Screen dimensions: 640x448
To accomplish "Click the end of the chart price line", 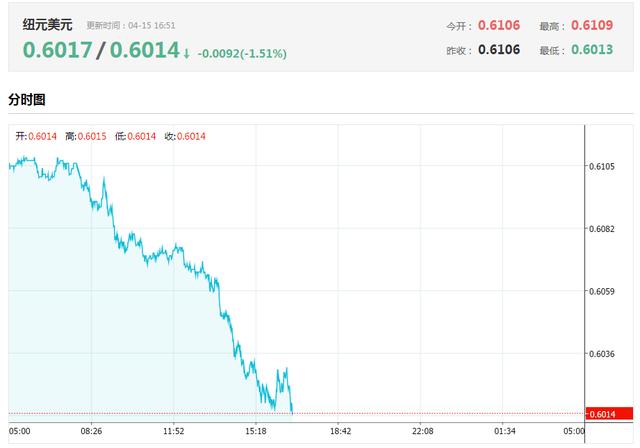I will click(x=292, y=412).
